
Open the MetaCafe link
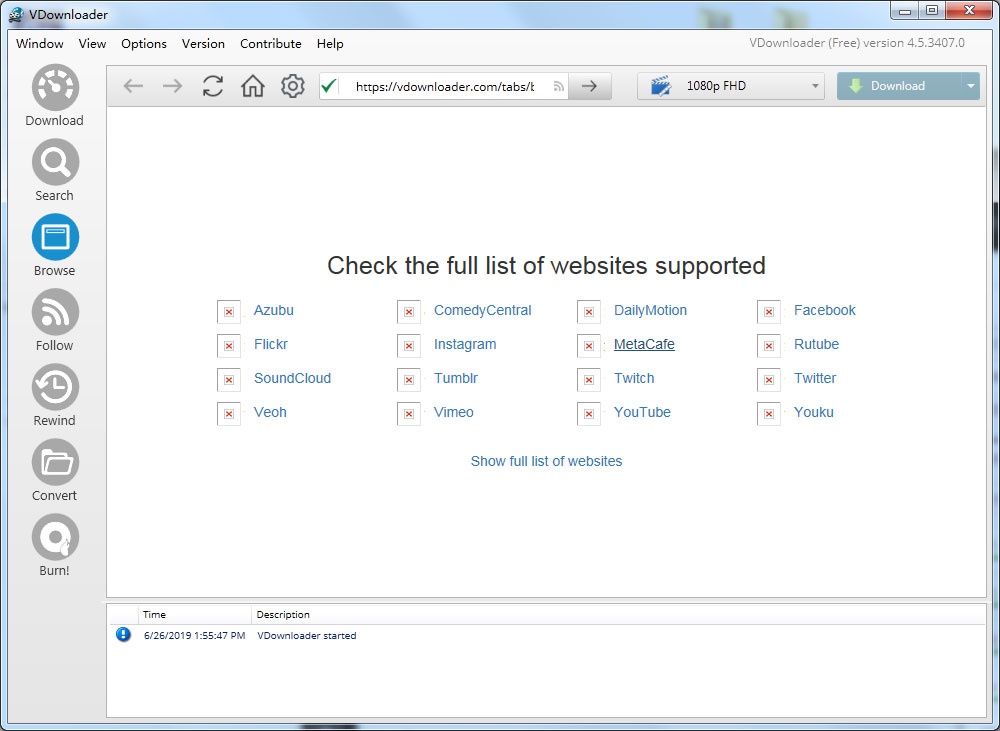pyautogui.click(x=644, y=344)
